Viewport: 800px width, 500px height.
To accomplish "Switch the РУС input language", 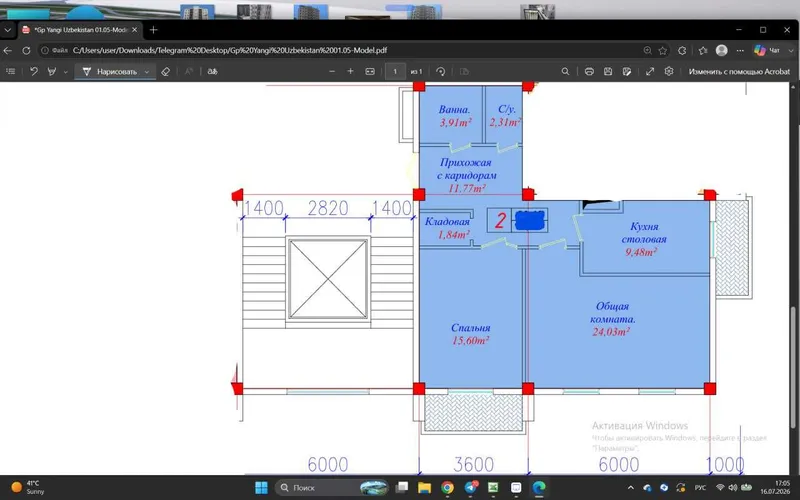I will (699, 488).
